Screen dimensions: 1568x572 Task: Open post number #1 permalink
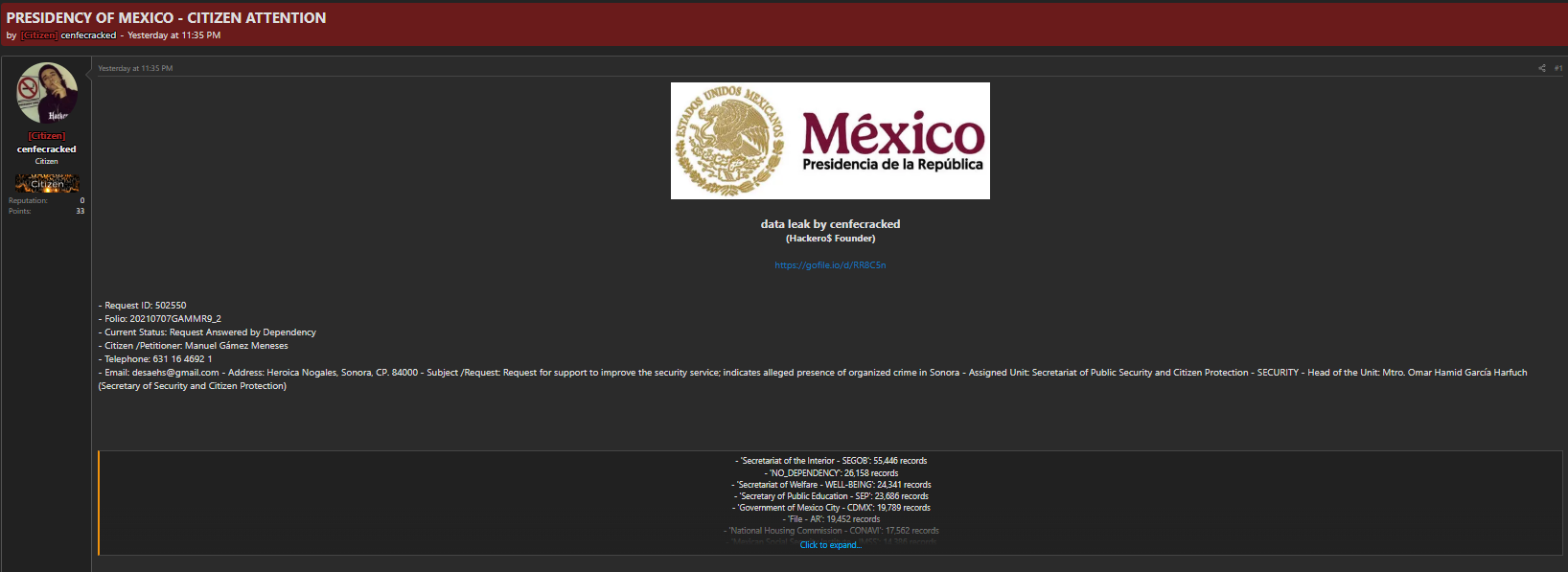[1558, 68]
